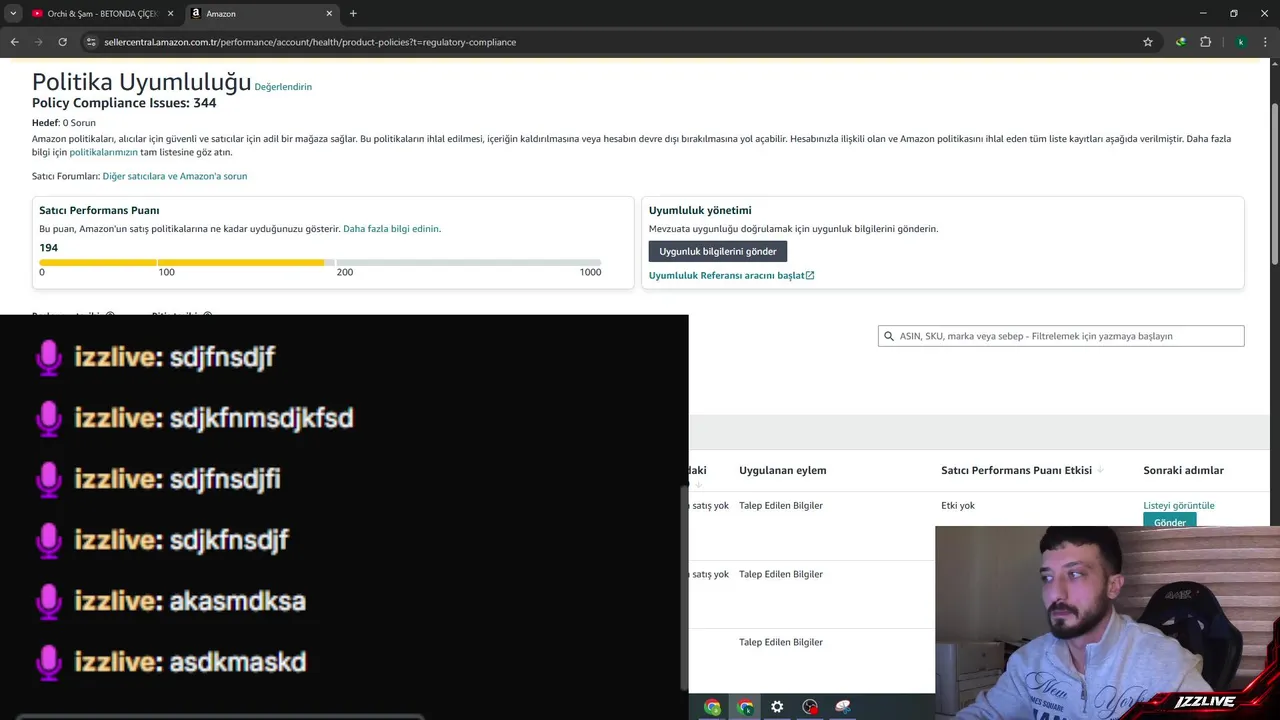Click microphone icon beside 'sdjkfnmsdjkfsd' message
1280x720 pixels.
[x=49, y=418]
